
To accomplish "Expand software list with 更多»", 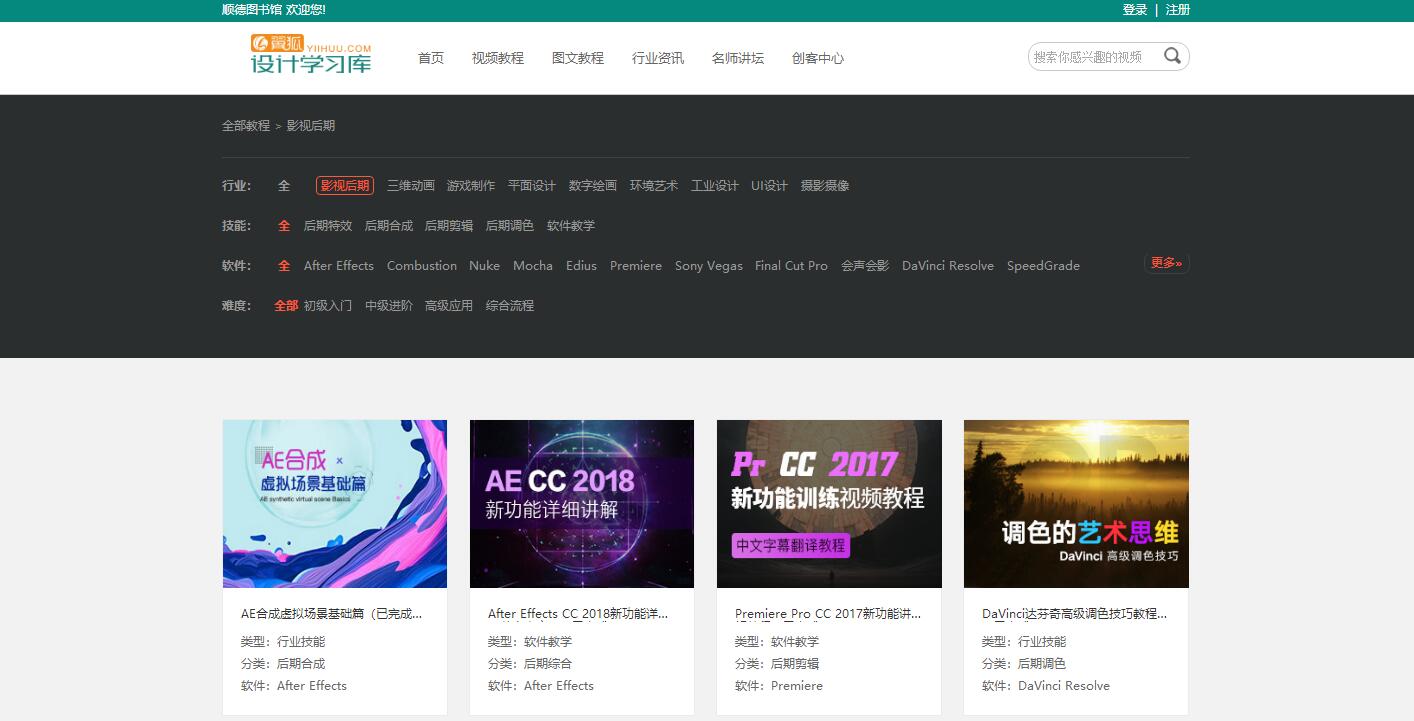I will click(x=1167, y=264).
